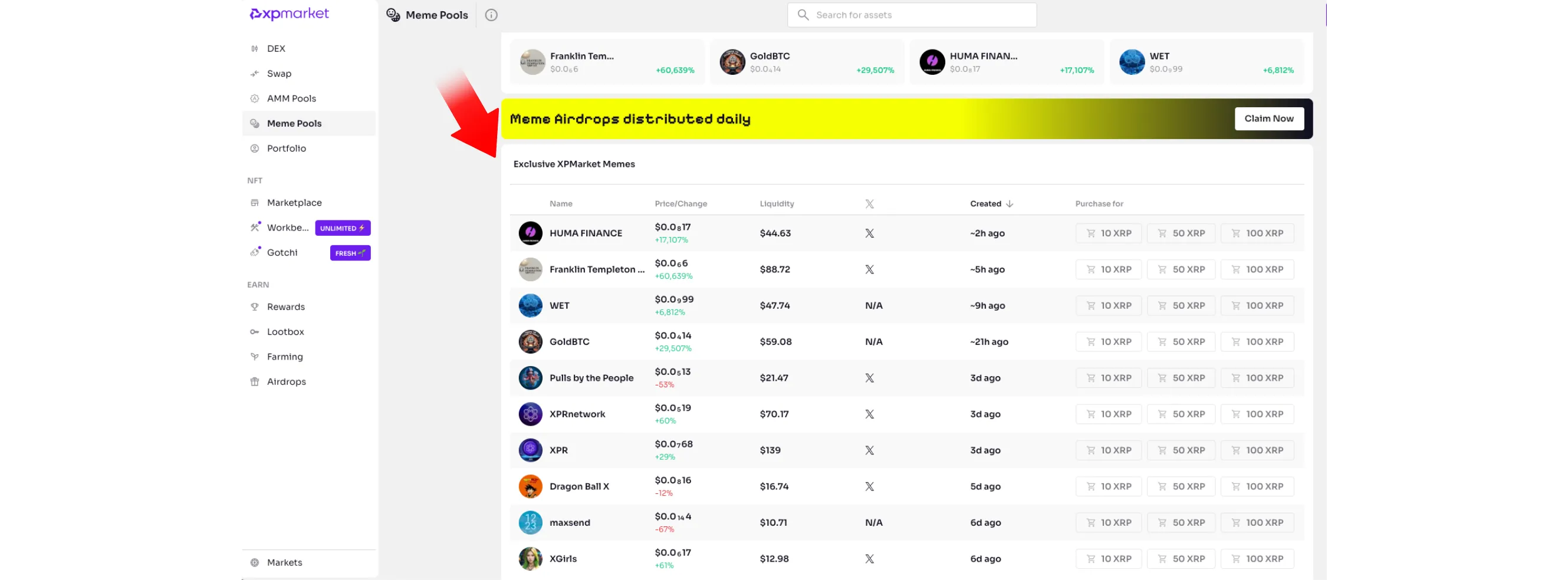Click the maxsend token icon
The height and width of the screenshot is (580, 1568).
tap(530, 523)
